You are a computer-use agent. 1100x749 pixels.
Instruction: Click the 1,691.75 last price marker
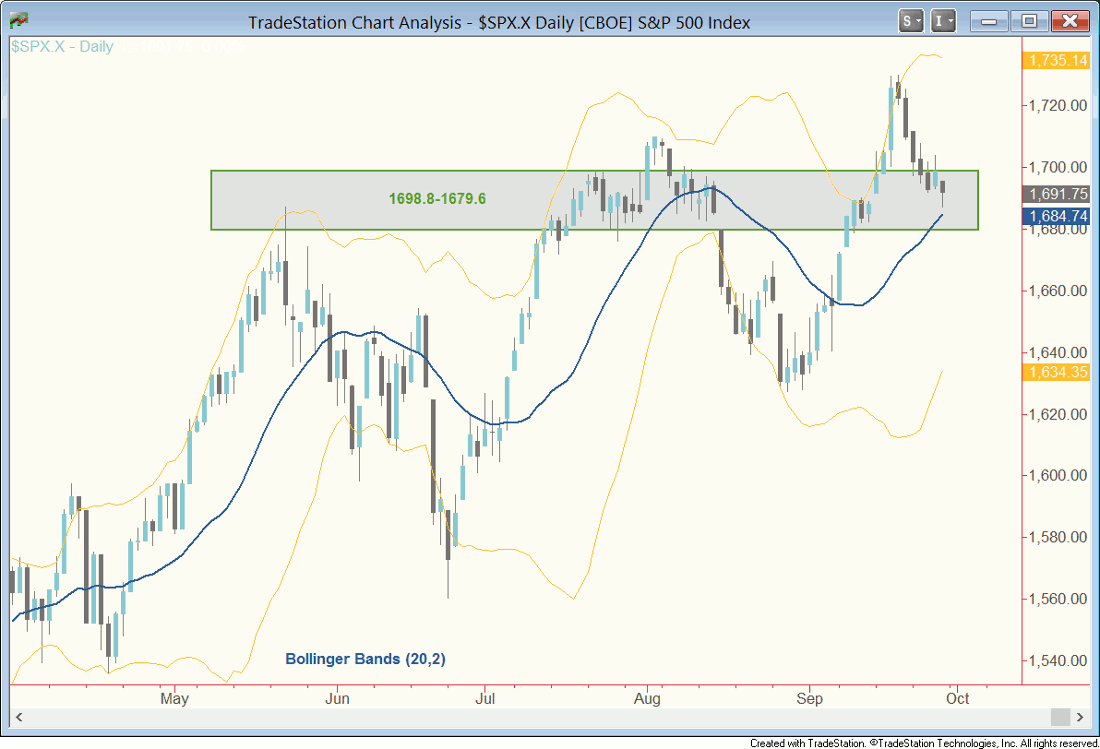1058,195
